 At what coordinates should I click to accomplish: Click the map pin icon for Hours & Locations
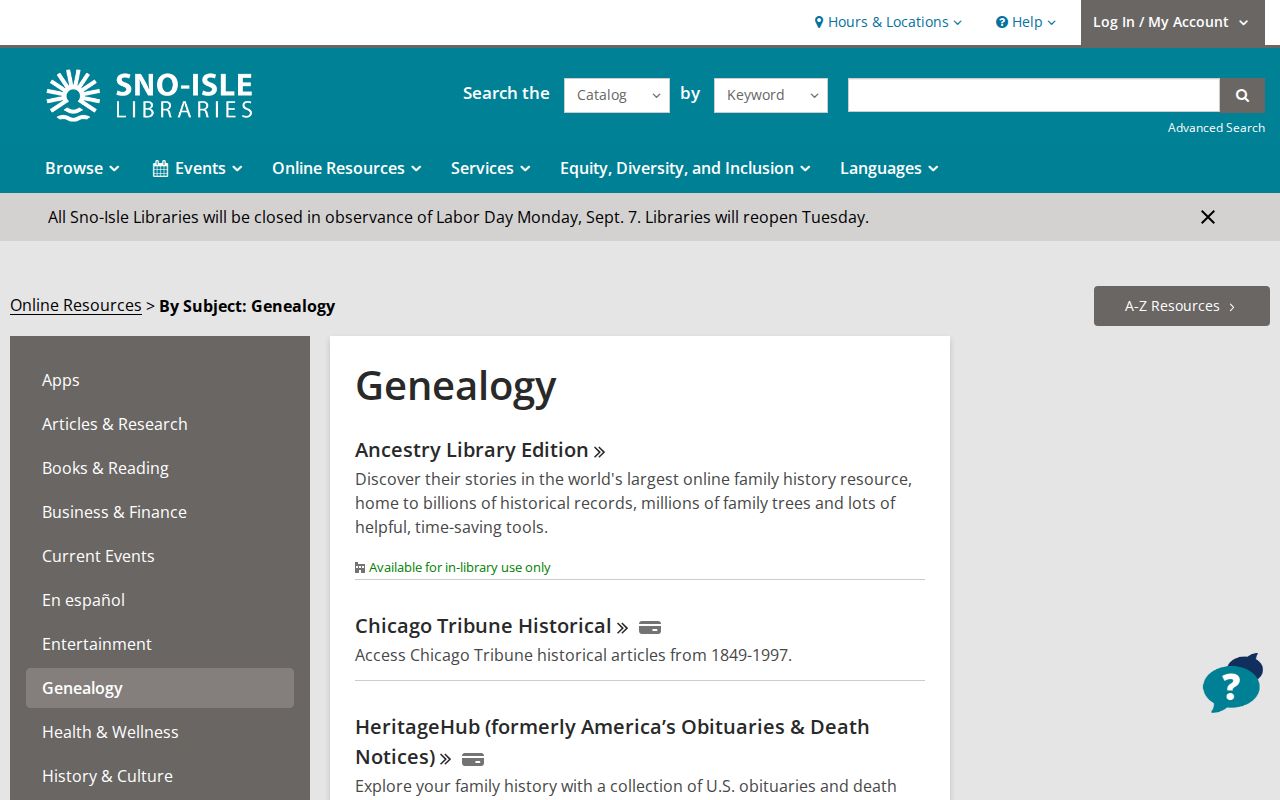pos(819,22)
